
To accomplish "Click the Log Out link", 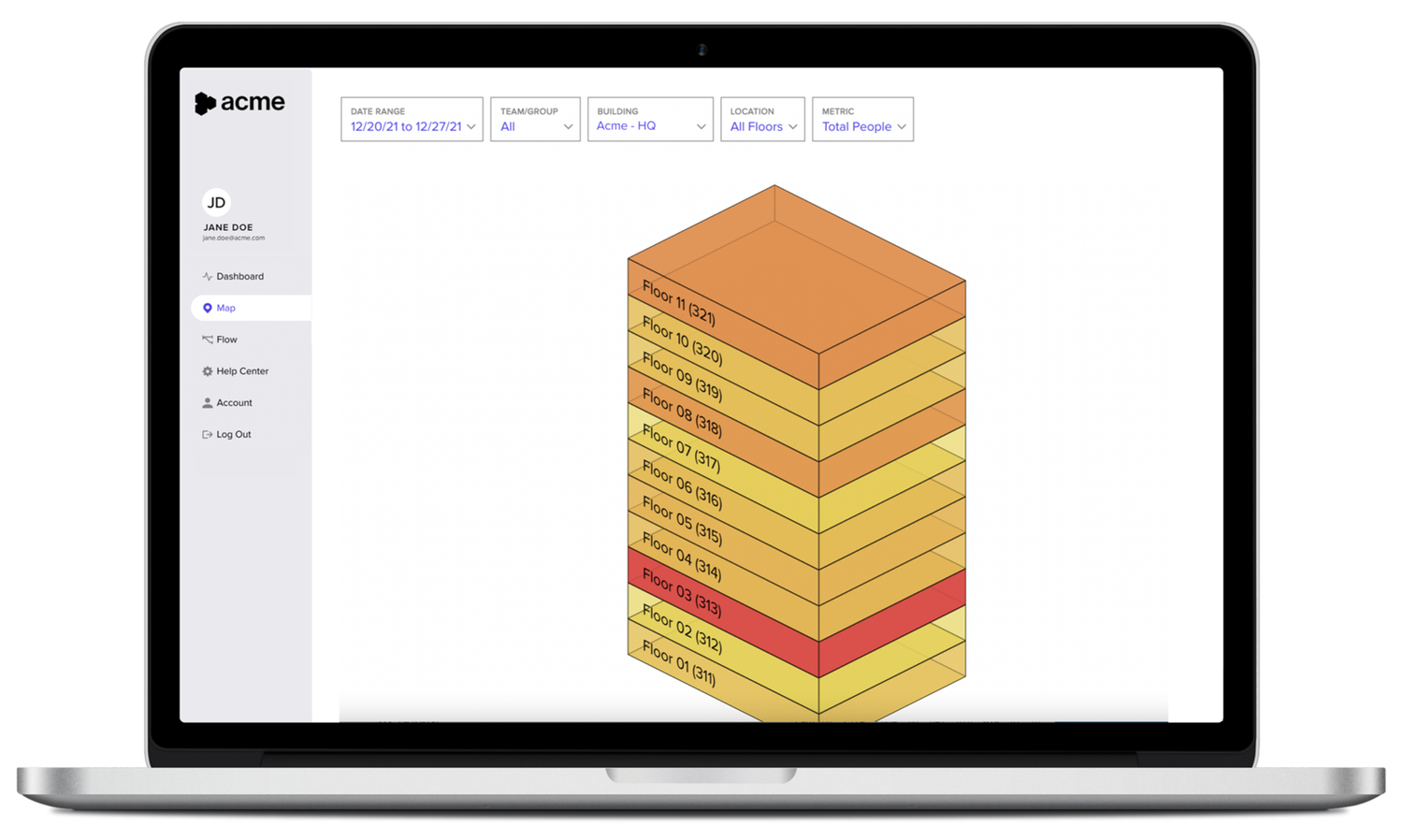I will coord(232,434).
